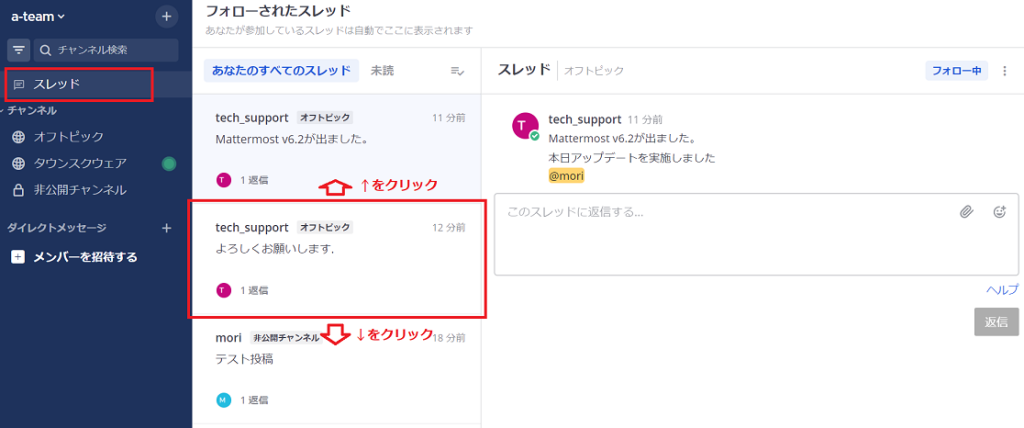Screen dimensions: 1024x428
Task: Add a direct message with plus icon
Action: [x=167, y=228]
